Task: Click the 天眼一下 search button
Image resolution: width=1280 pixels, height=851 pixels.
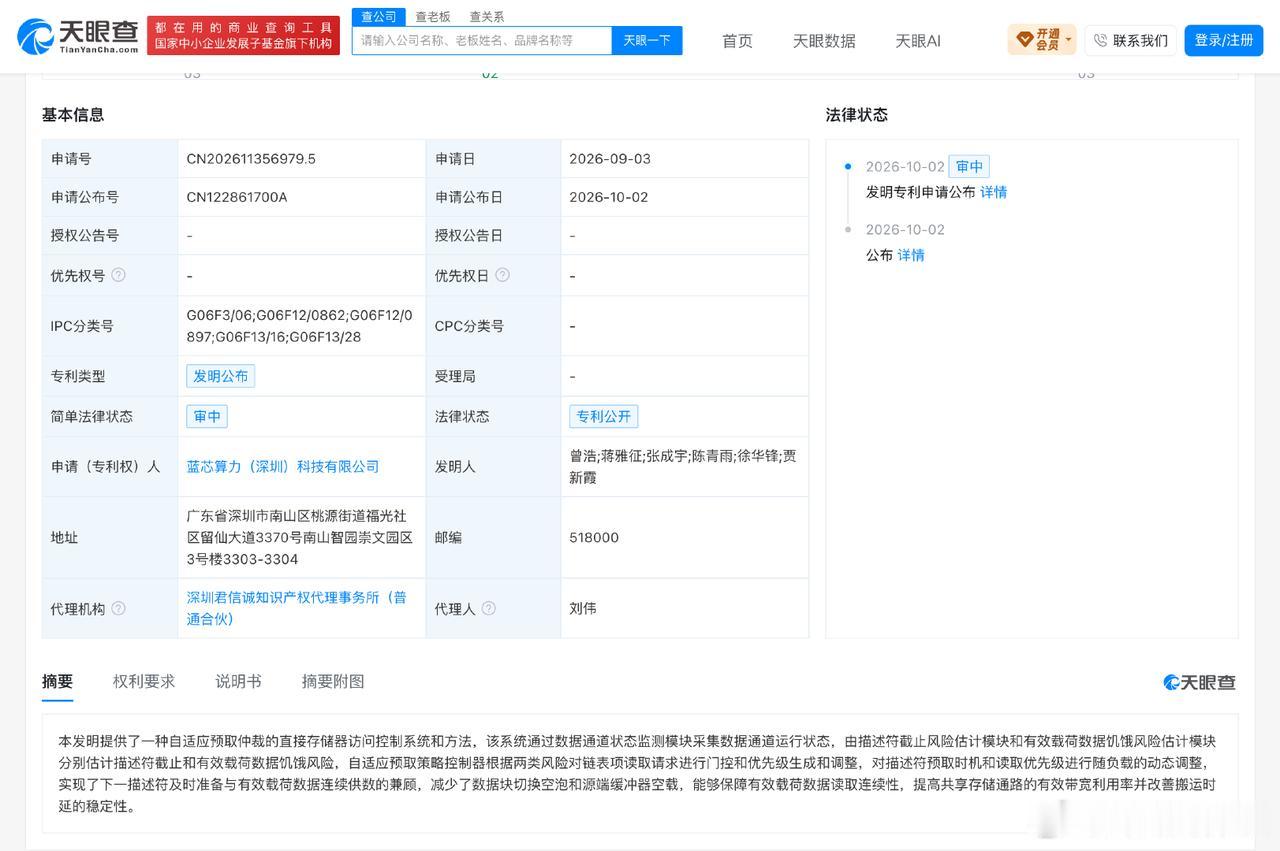Action: pyautogui.click(x=647, y=40)
